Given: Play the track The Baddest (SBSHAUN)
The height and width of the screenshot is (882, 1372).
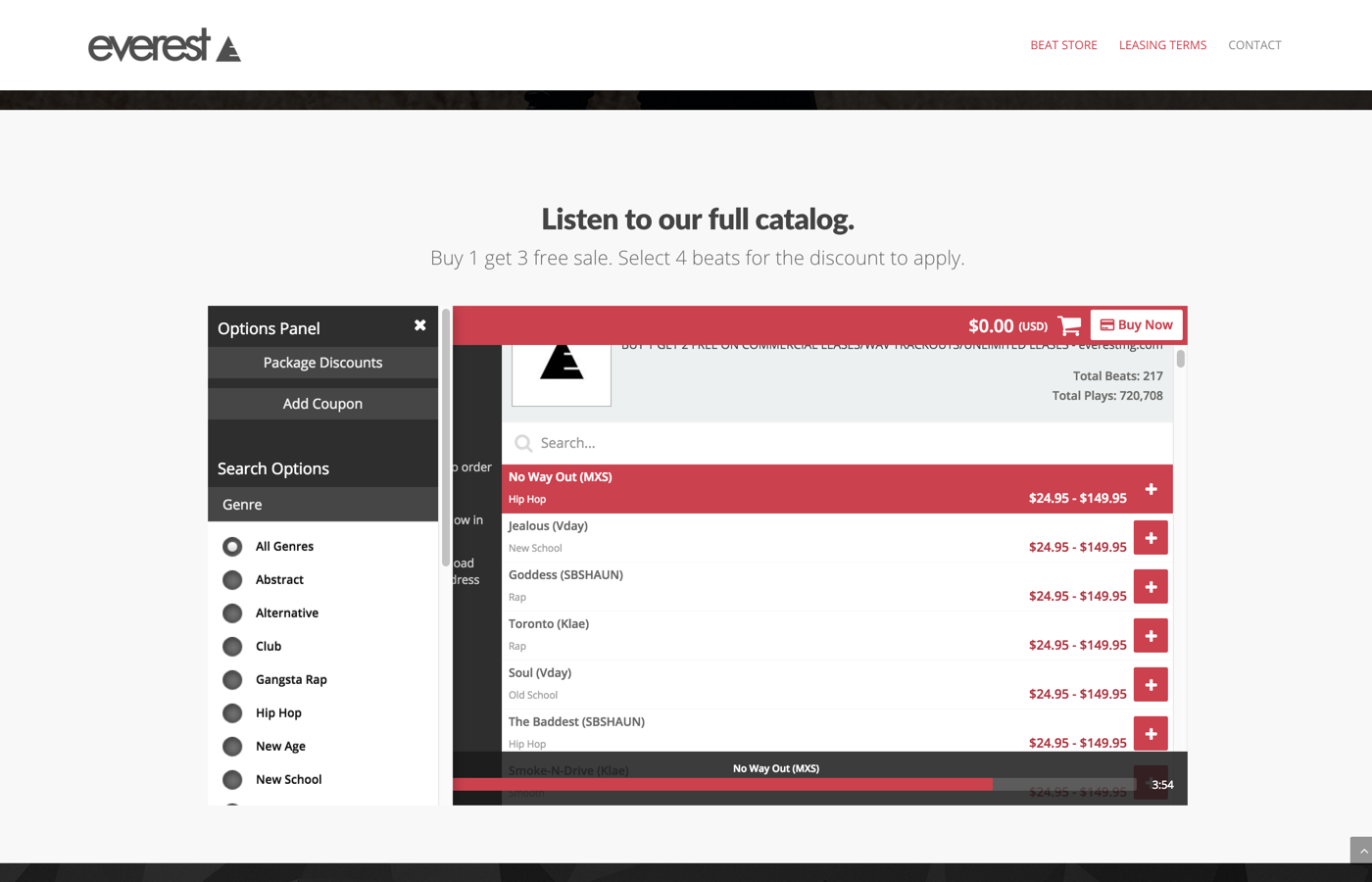Looking at the screenshot, I should (x=576, y=722).
